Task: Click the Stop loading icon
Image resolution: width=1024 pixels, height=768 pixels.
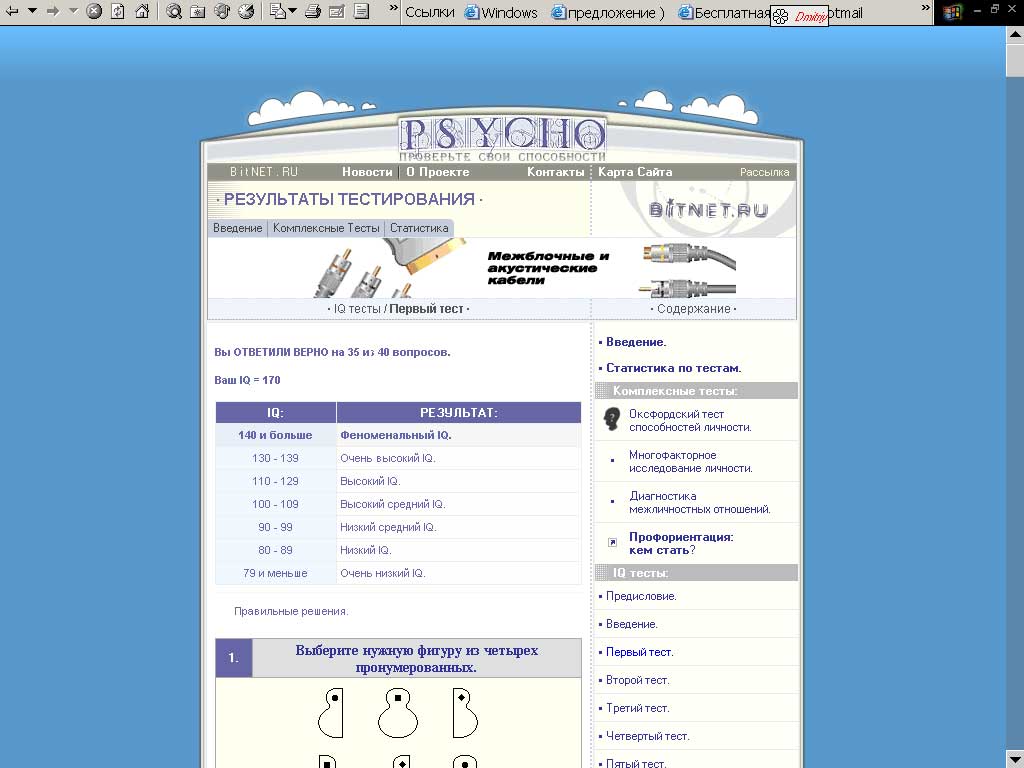Action: point(94,12)
